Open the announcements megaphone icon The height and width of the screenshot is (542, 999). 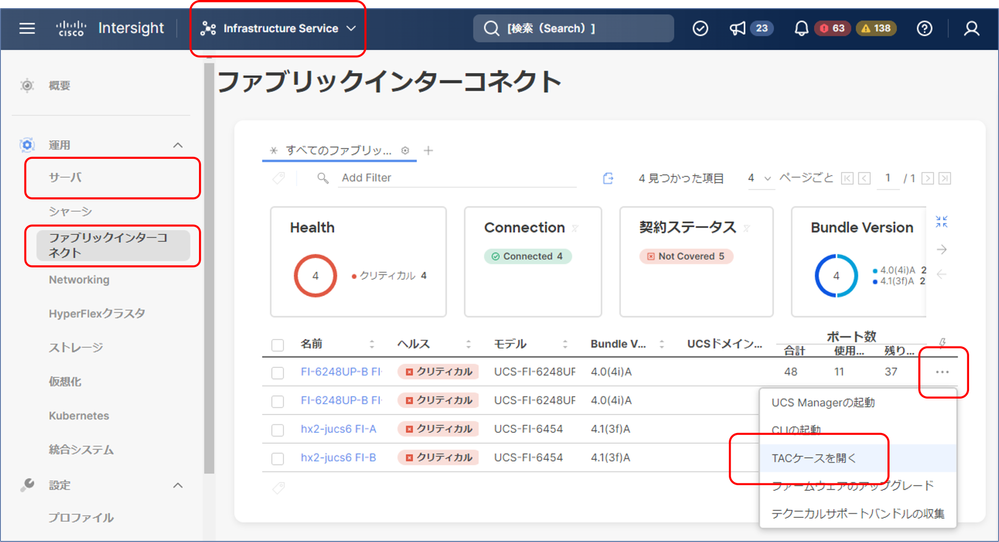click(737, 29)
